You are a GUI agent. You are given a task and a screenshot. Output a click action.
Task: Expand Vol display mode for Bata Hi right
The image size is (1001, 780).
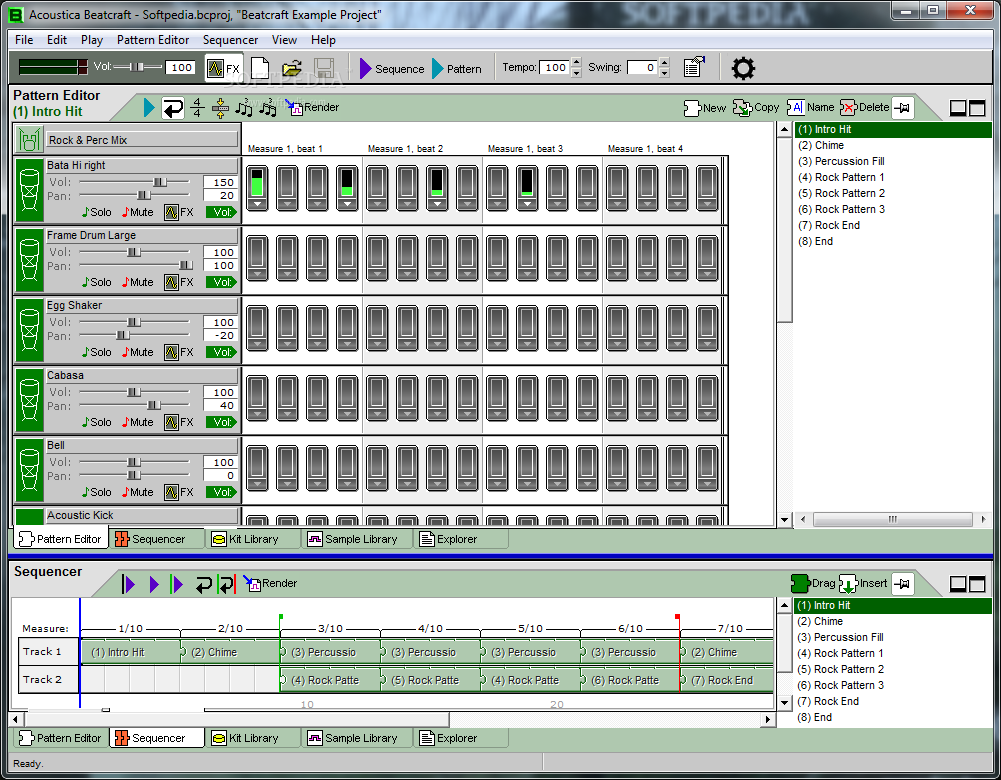click(221, 212)
